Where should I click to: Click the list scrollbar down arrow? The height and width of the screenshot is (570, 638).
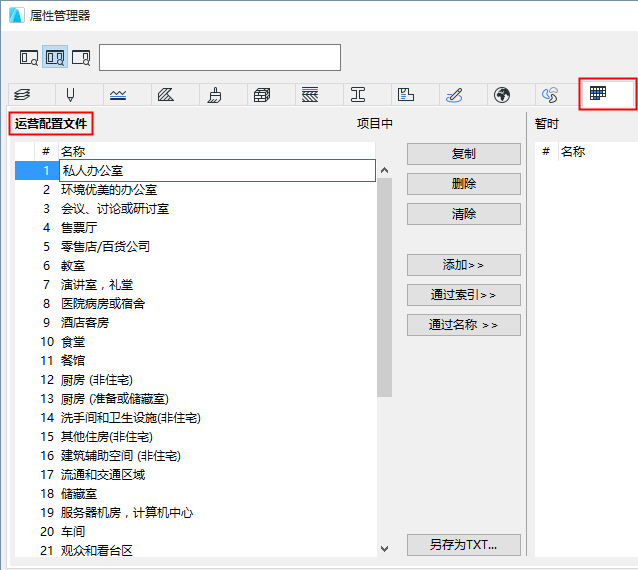pos(385,549)
